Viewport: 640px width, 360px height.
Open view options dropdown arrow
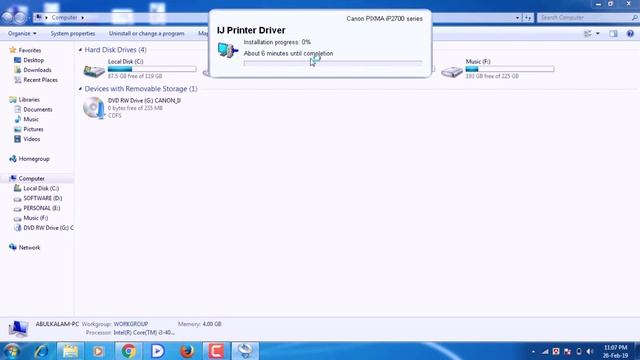pos(598,33)
